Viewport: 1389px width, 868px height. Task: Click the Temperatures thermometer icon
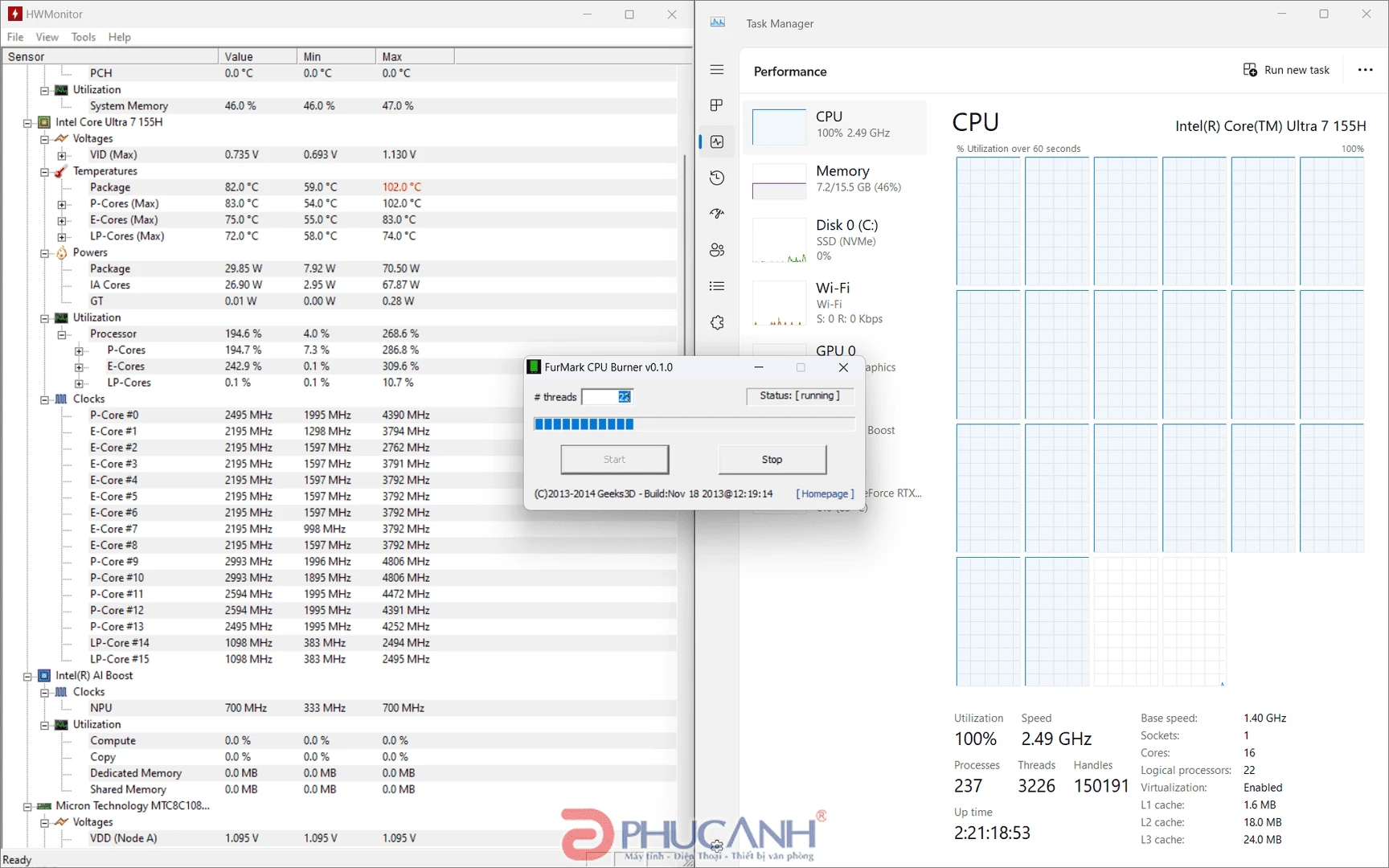(x=61, y=171)
